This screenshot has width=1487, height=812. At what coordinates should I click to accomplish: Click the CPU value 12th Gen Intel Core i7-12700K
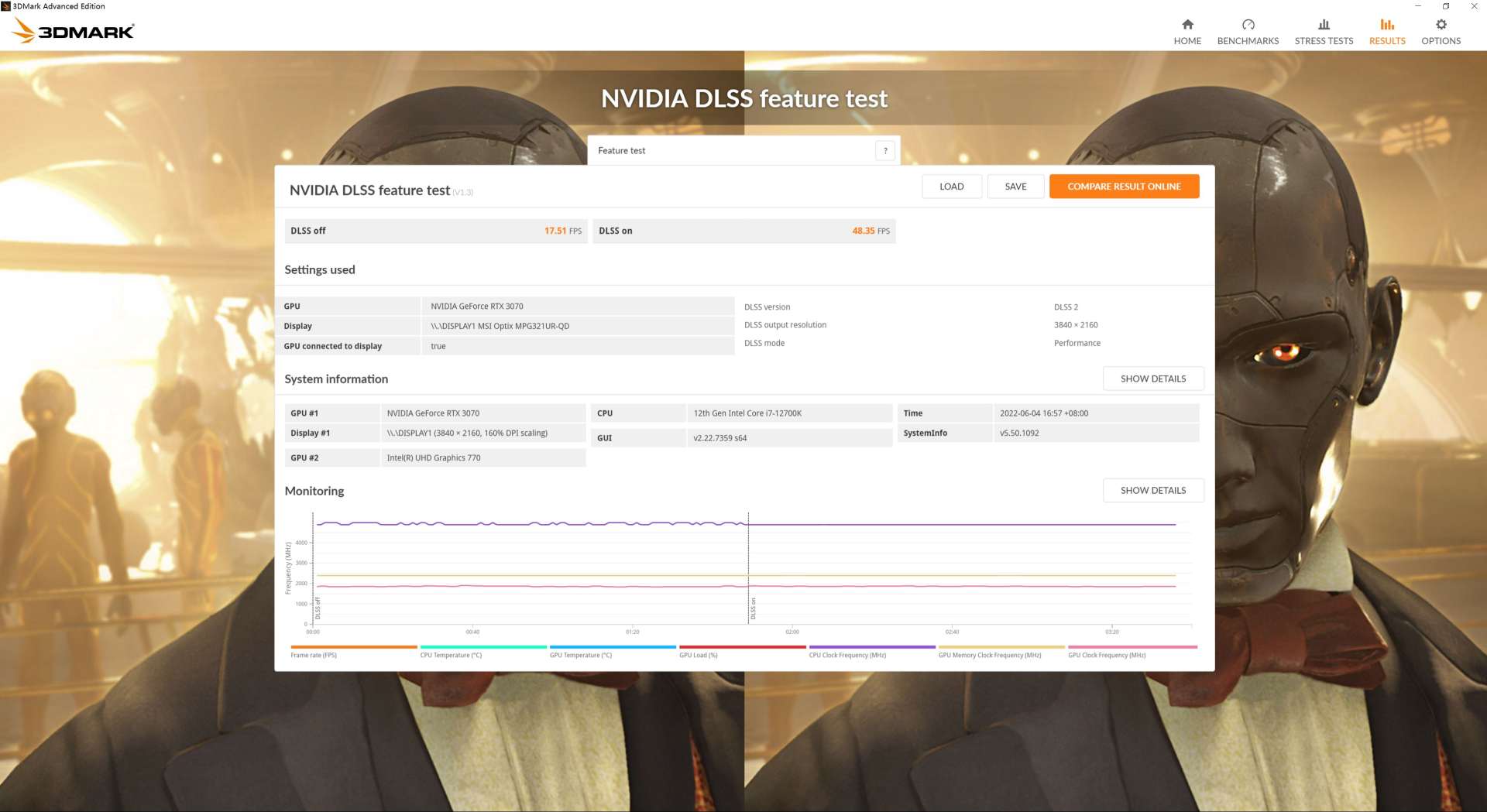pos(747,413)
